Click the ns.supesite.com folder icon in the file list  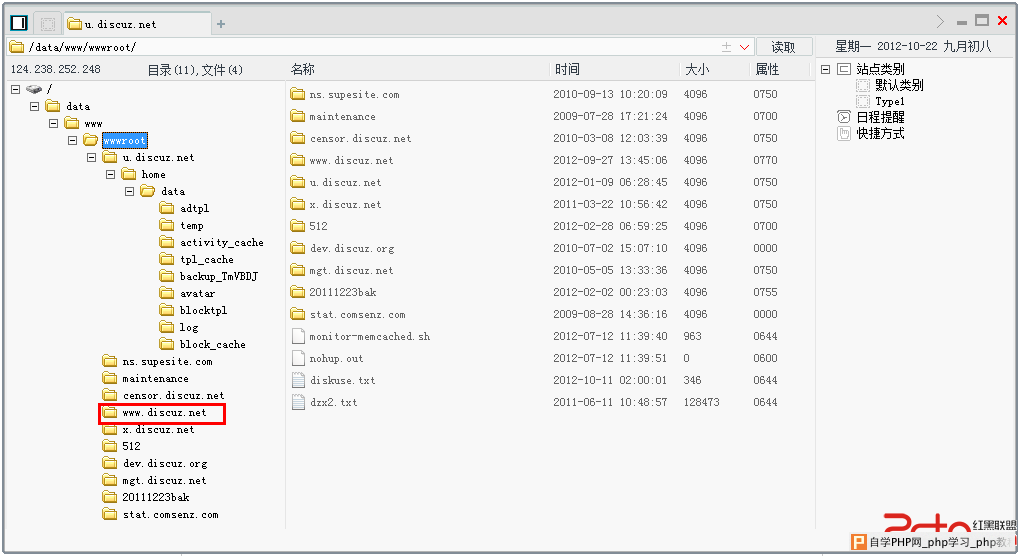point(298,94)
